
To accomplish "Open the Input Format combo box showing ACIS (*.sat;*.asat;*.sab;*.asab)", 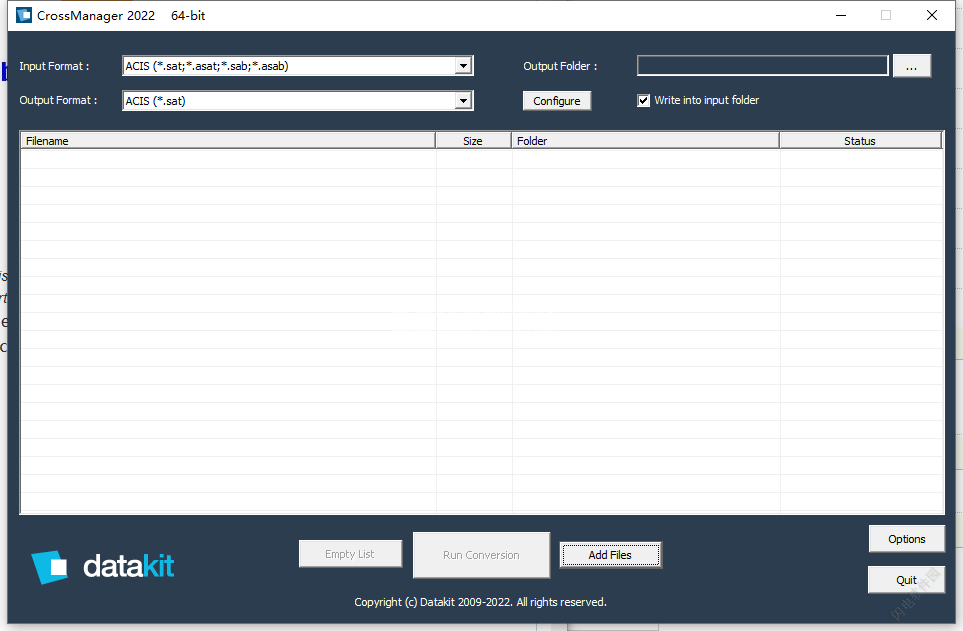I will point(298,66).
